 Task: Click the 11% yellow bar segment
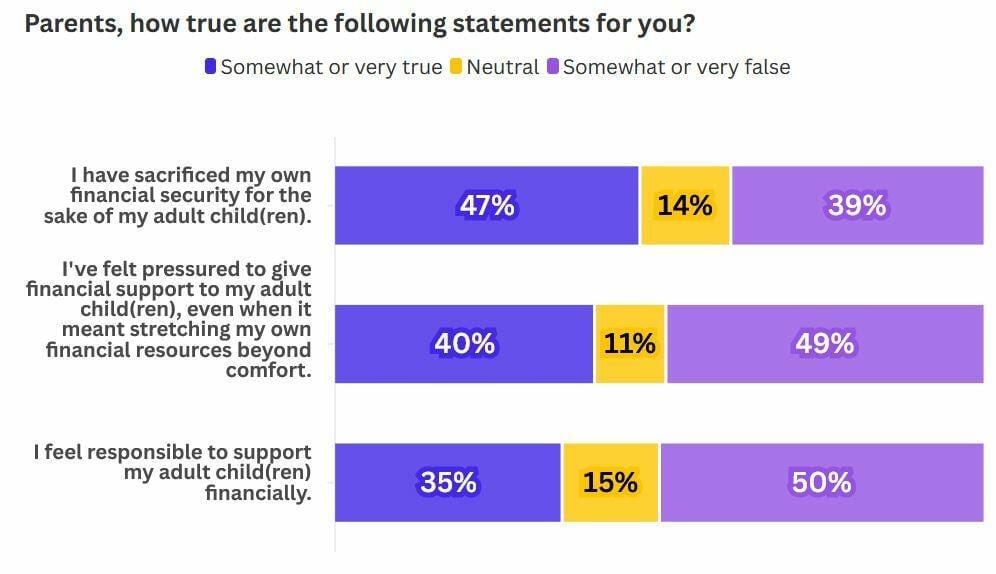pos(630,344)
